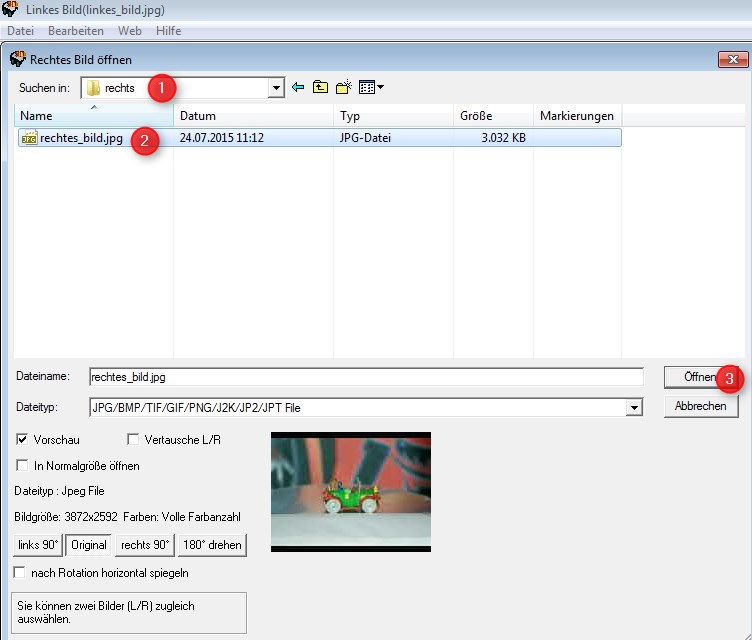
Task: Go up one folder level
Action: coord(320,88)
